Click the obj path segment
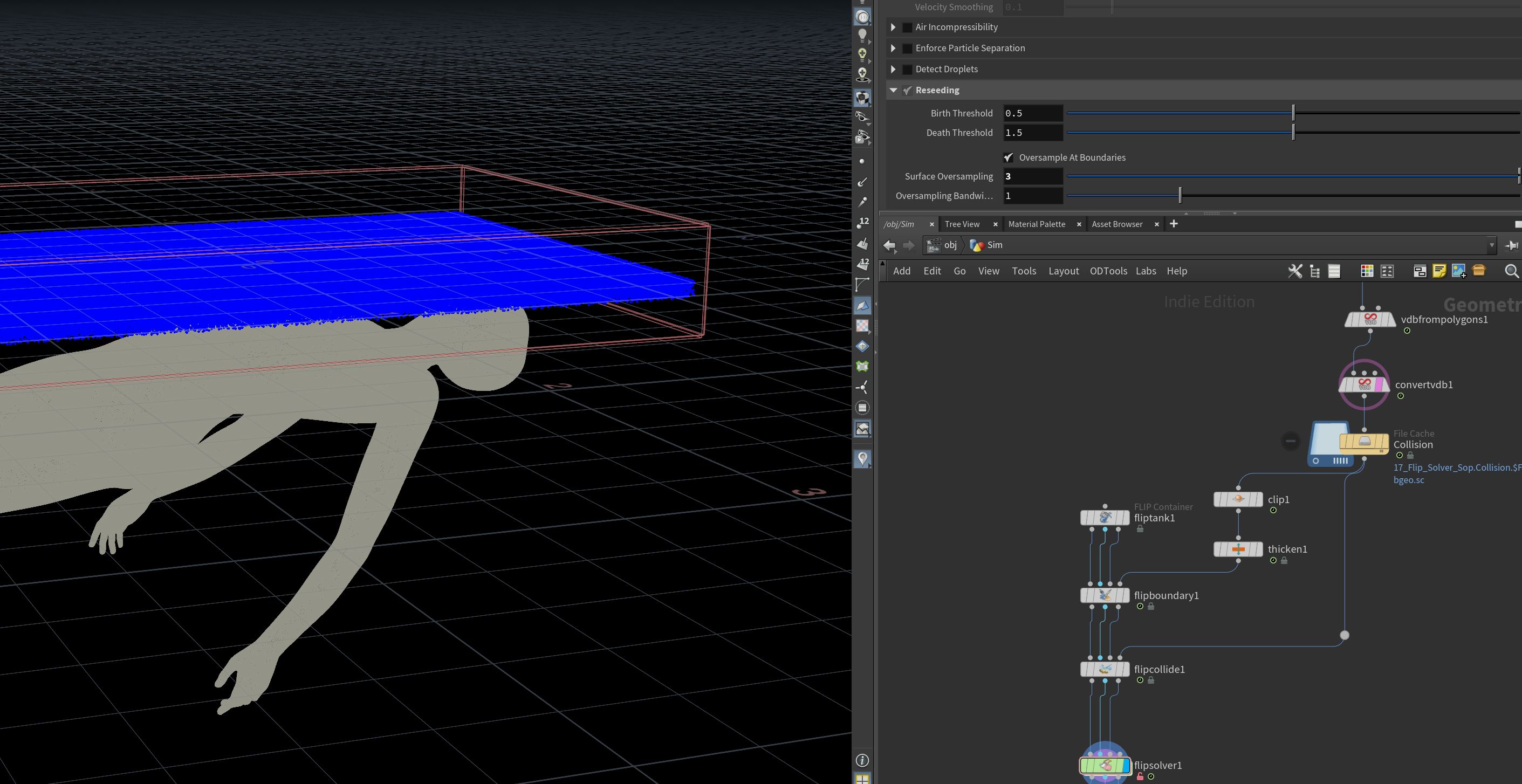Screen dimensions: 1522x784 (x=942, y=245)
